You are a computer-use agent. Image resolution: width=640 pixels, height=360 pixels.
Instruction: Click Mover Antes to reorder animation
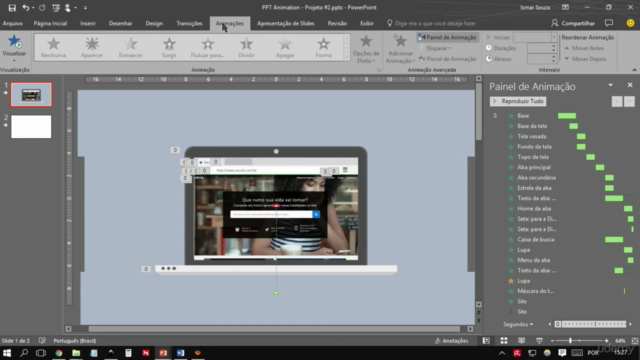pos(584,48)
